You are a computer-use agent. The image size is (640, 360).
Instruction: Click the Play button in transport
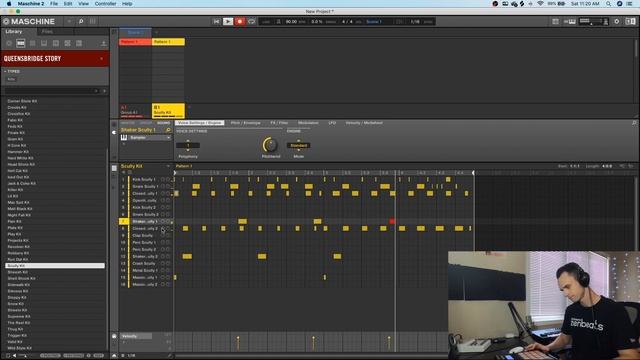click(228, 22)
